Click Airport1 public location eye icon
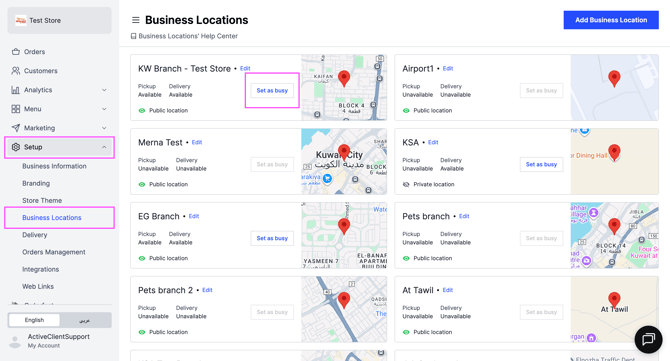This screenshot has height=361, width=670. [406, 111]
